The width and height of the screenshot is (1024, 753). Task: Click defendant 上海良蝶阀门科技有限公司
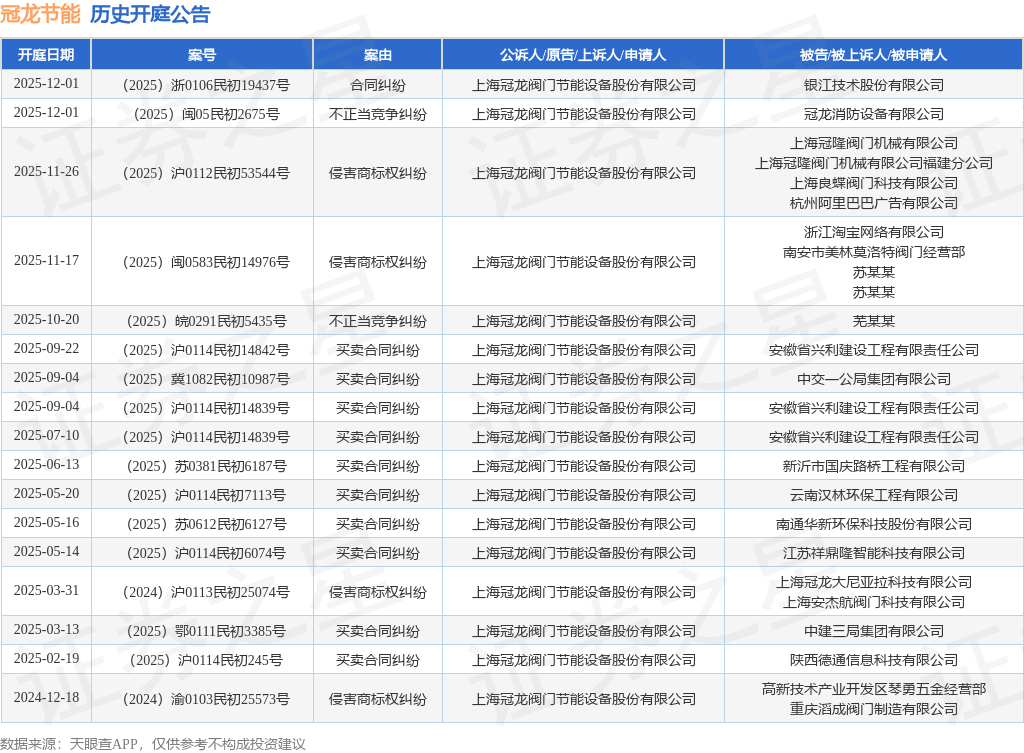873,183
